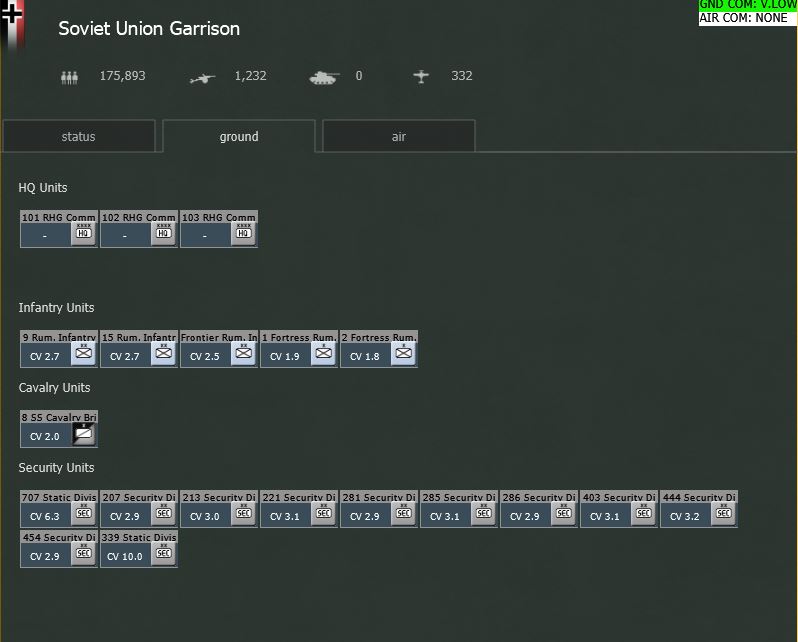Click the 101 RHG Comm HQ icon
The width and height of the screenshot is (798, 642).
(x=83, y=233)
